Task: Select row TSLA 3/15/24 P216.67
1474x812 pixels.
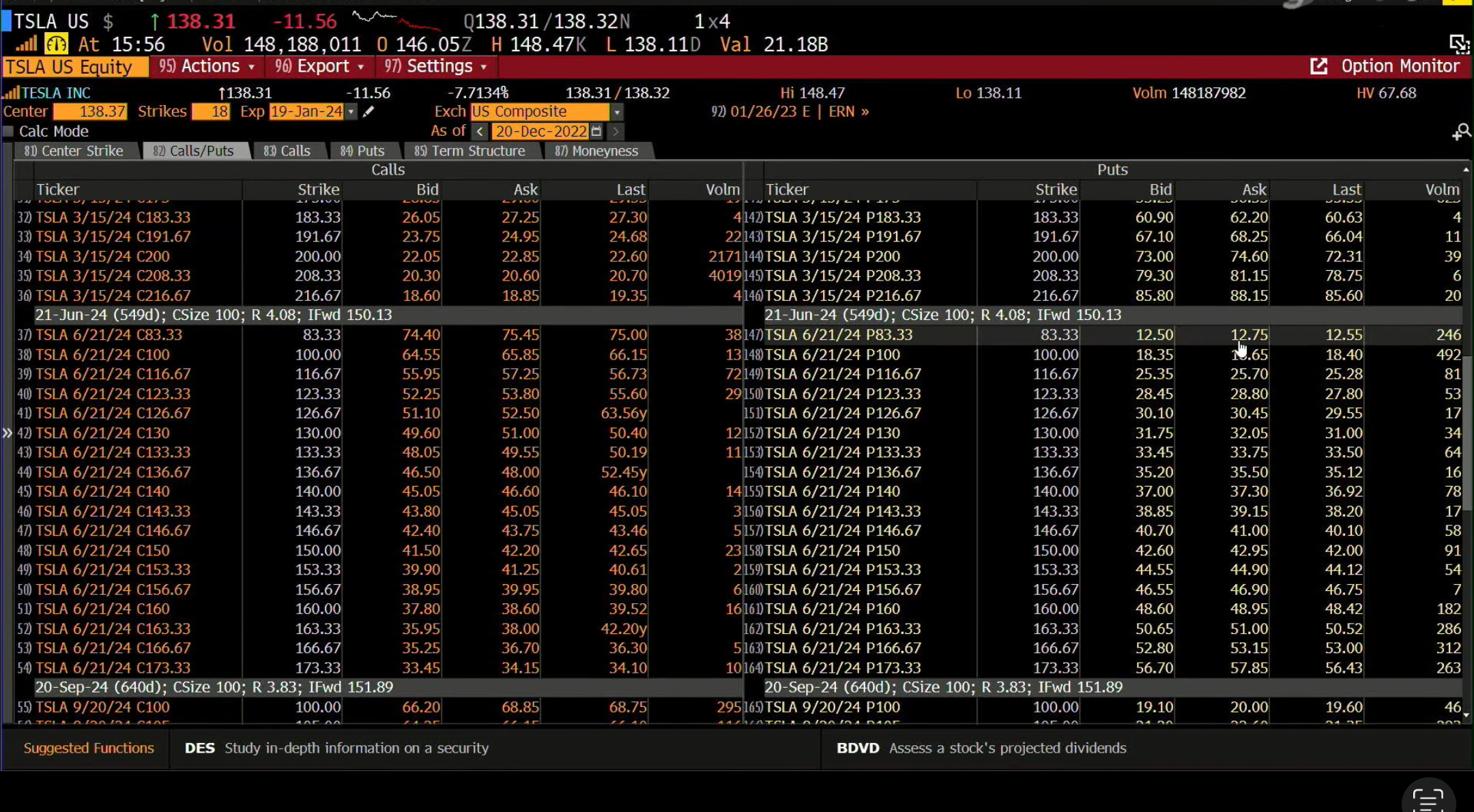Action: 1103,296
